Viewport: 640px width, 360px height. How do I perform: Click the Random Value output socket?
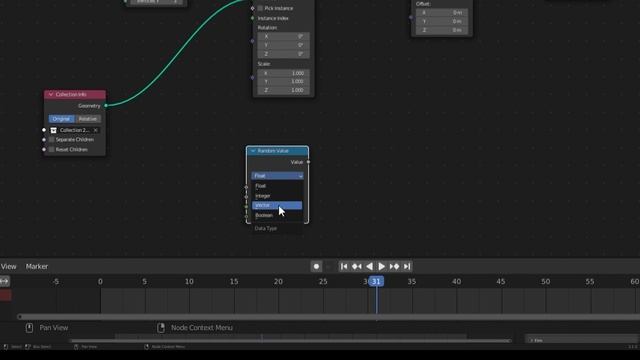point(308,162)
